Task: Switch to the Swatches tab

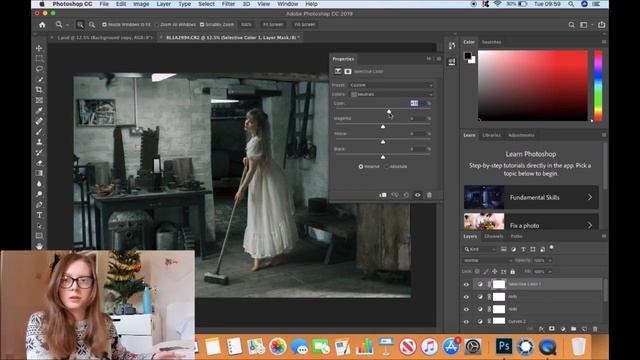Action: [x=491, y=42]
